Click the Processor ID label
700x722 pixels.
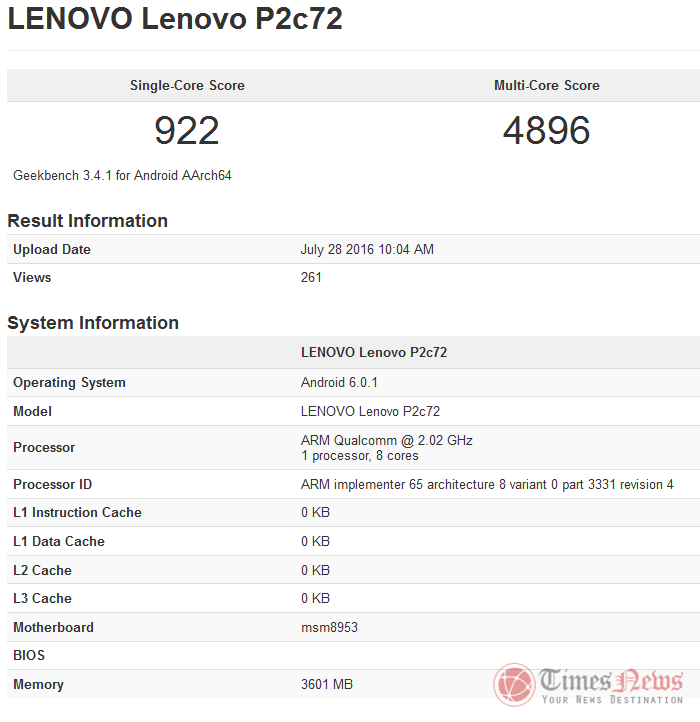[52, 484]
